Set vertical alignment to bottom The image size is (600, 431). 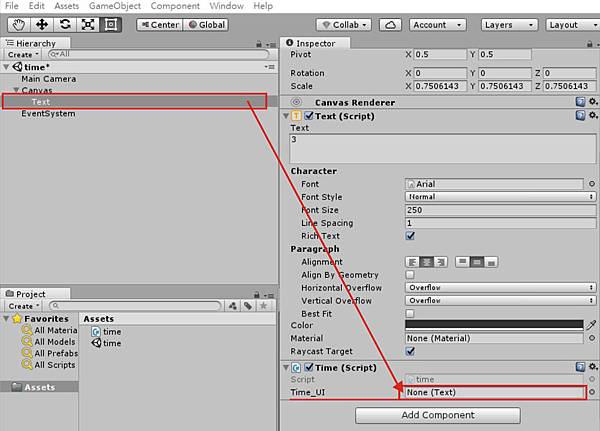pos(491,262)
